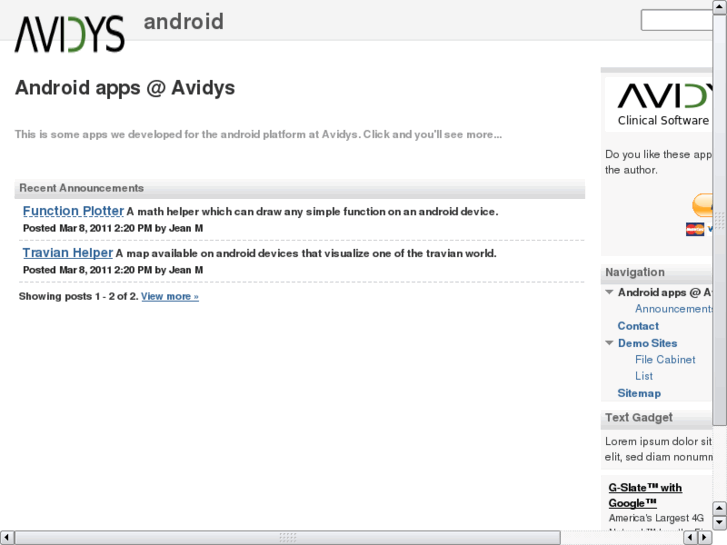Focus the search input field
727x545 pixels.
[x=676, y=20]
